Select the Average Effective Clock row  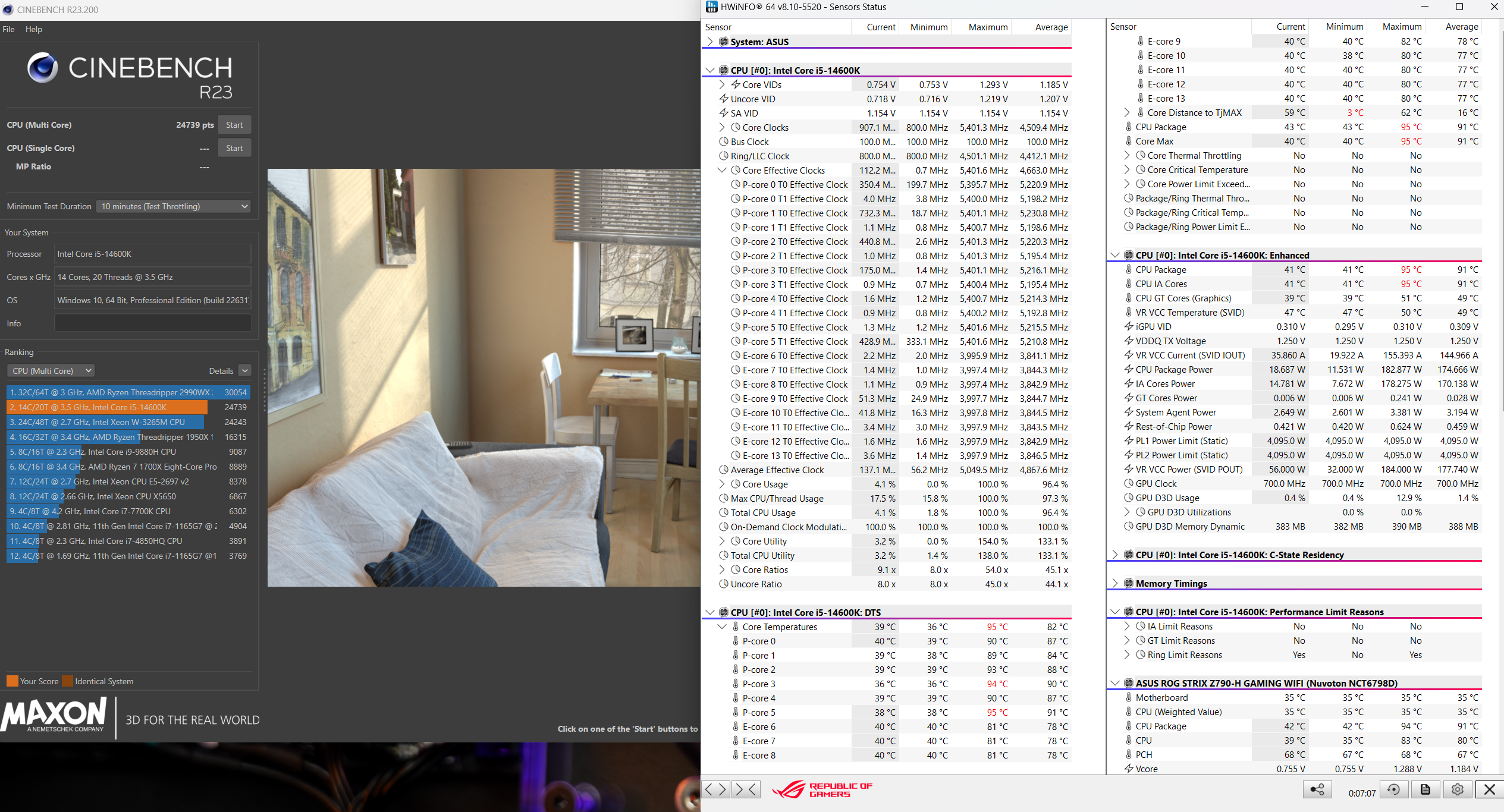887,470
